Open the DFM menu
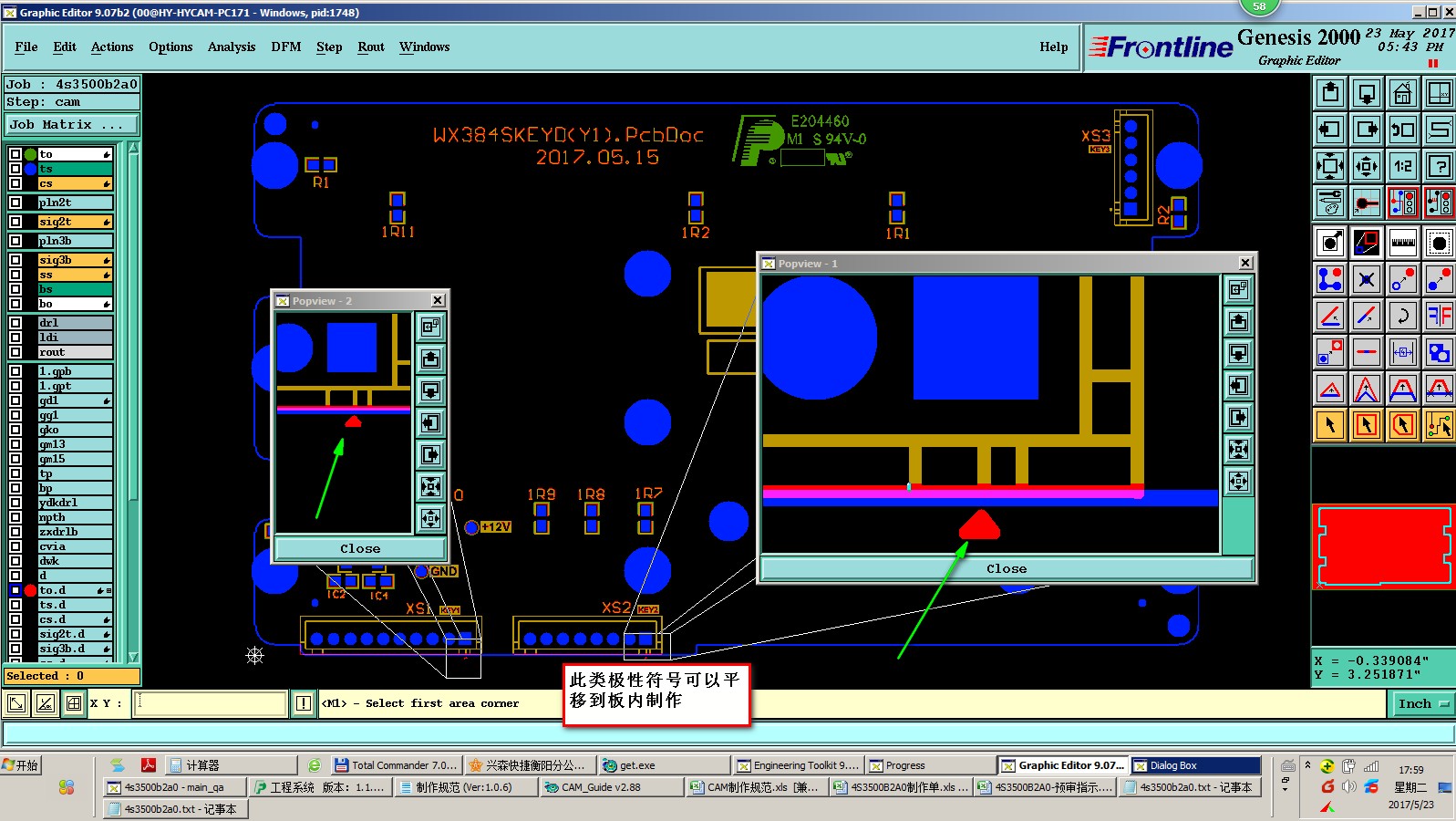 [286, 47]
